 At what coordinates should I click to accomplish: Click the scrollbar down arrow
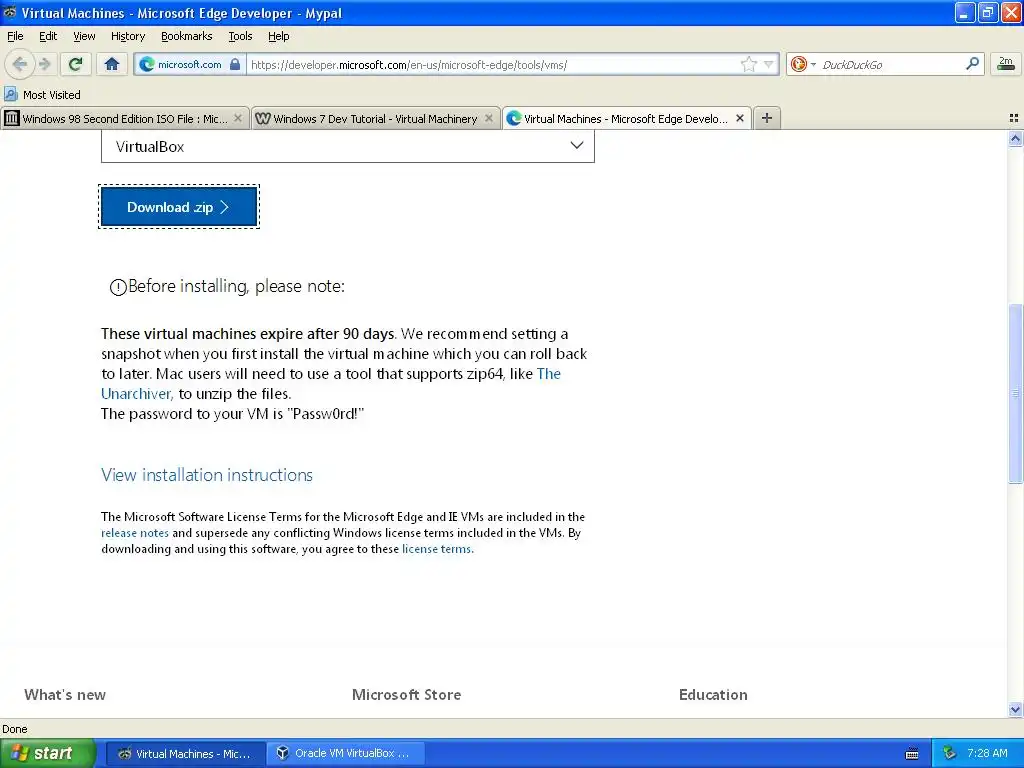click(1015, 709)
